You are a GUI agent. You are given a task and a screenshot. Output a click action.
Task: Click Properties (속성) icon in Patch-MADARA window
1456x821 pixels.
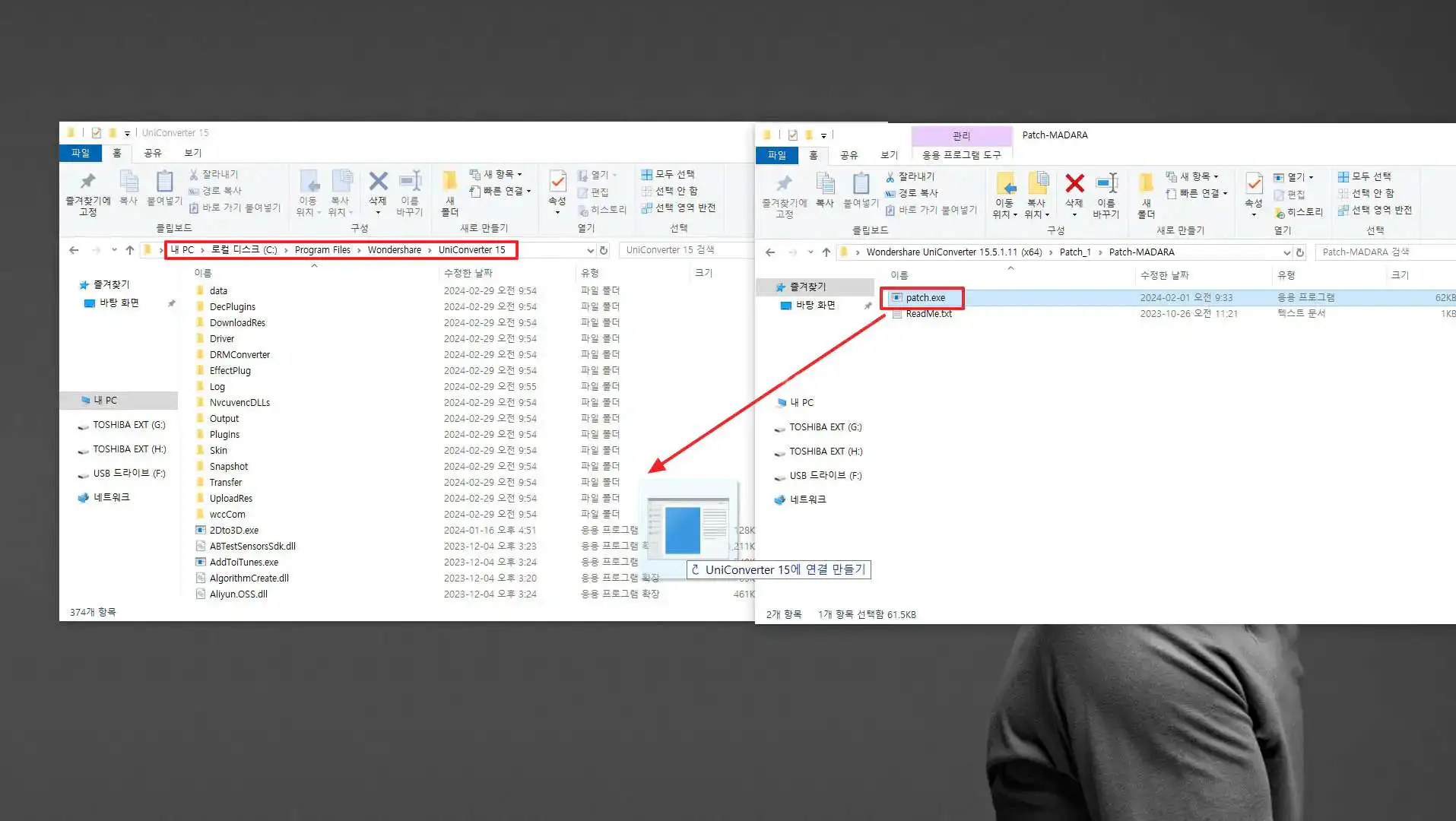coord(1254,184)
